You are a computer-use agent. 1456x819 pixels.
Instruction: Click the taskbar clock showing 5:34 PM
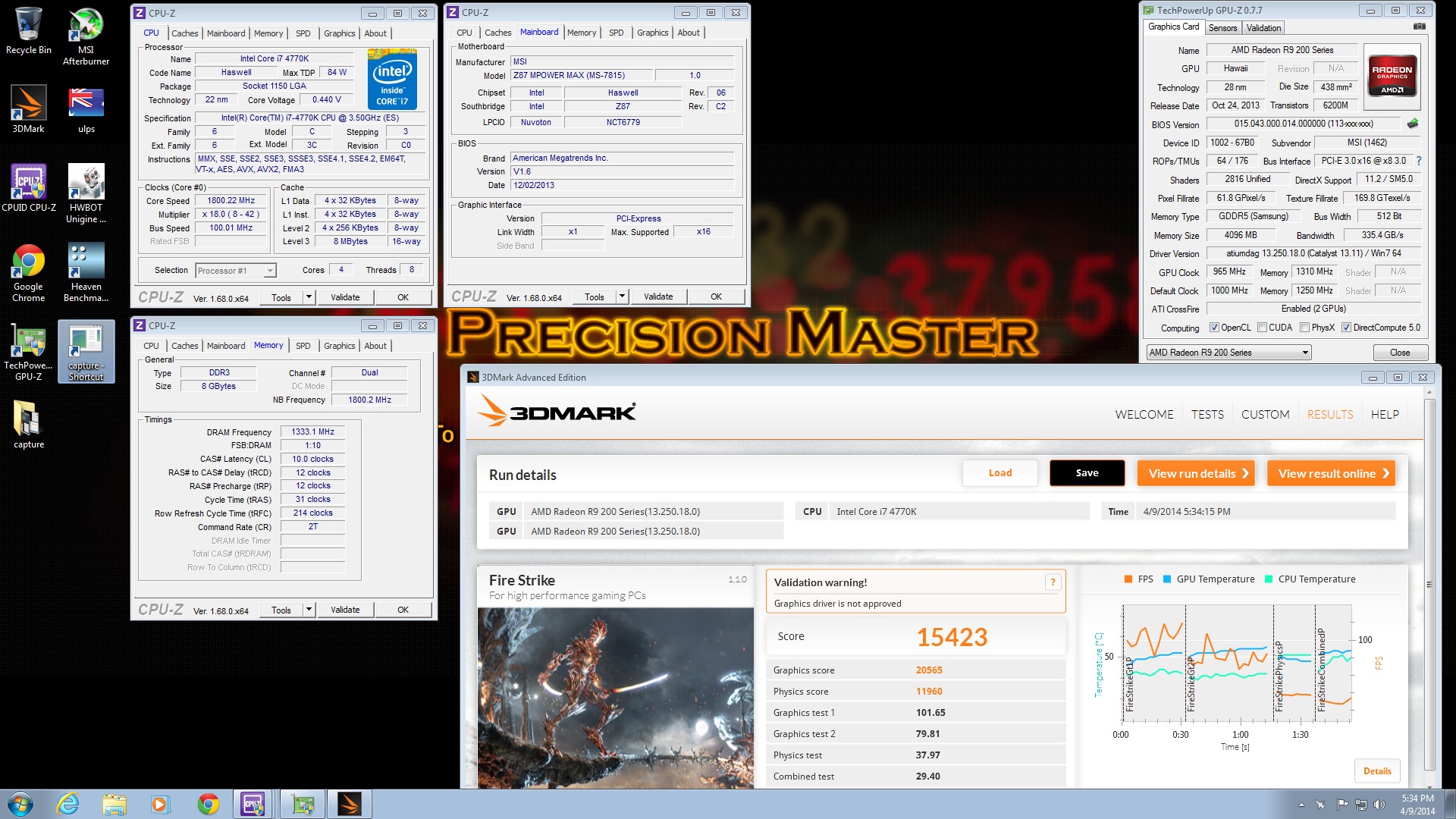1417,805
